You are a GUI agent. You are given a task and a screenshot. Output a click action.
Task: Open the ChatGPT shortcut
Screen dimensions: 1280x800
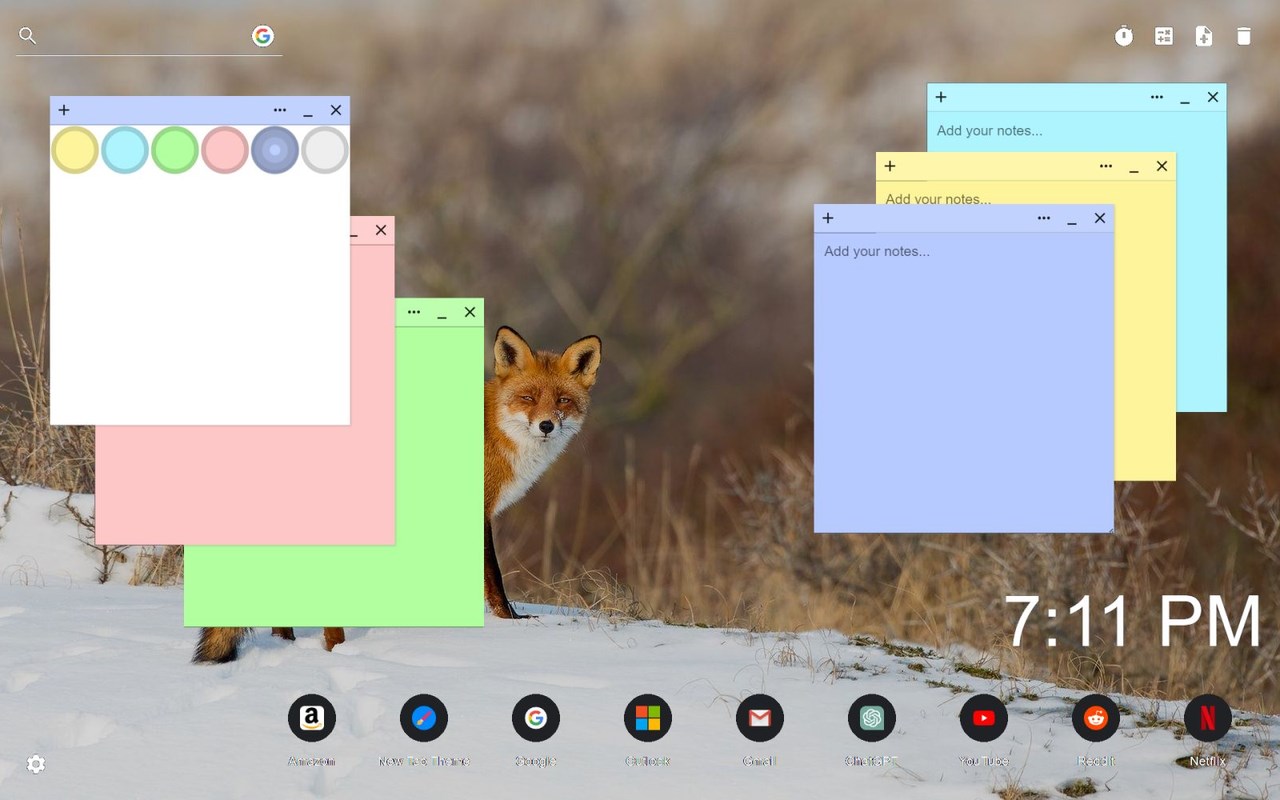pos(872,718)
